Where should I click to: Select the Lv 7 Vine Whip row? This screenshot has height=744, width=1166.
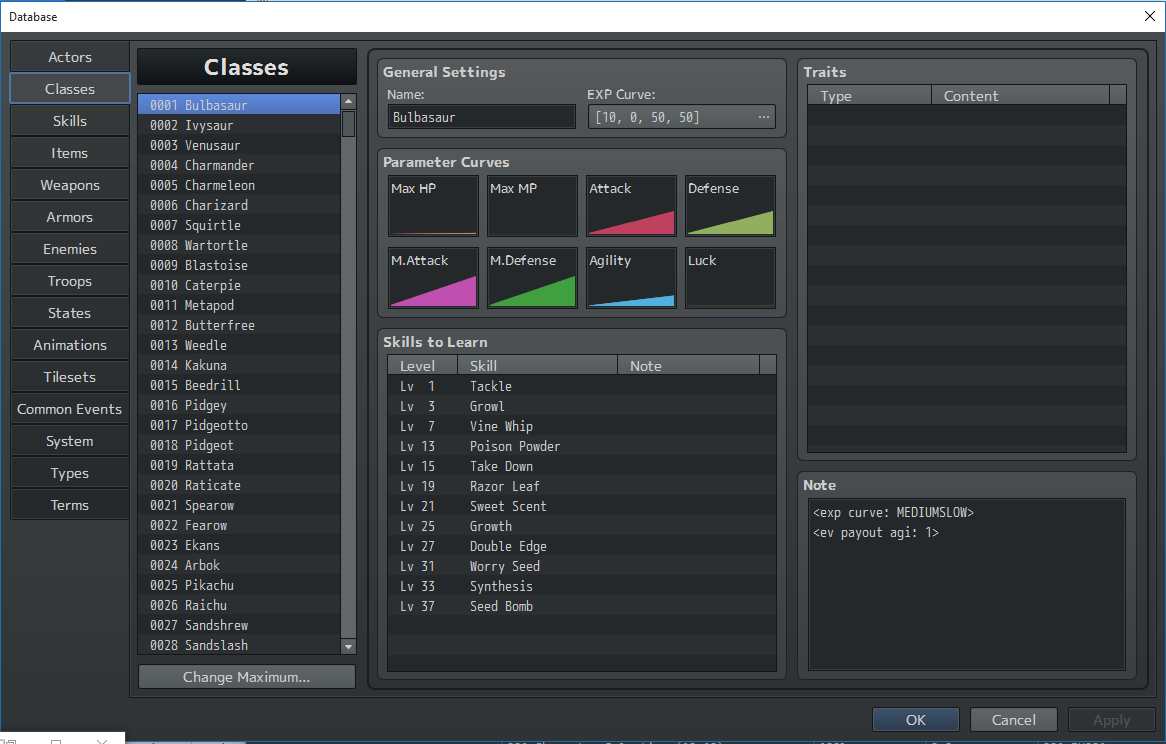tap(582, 426)
